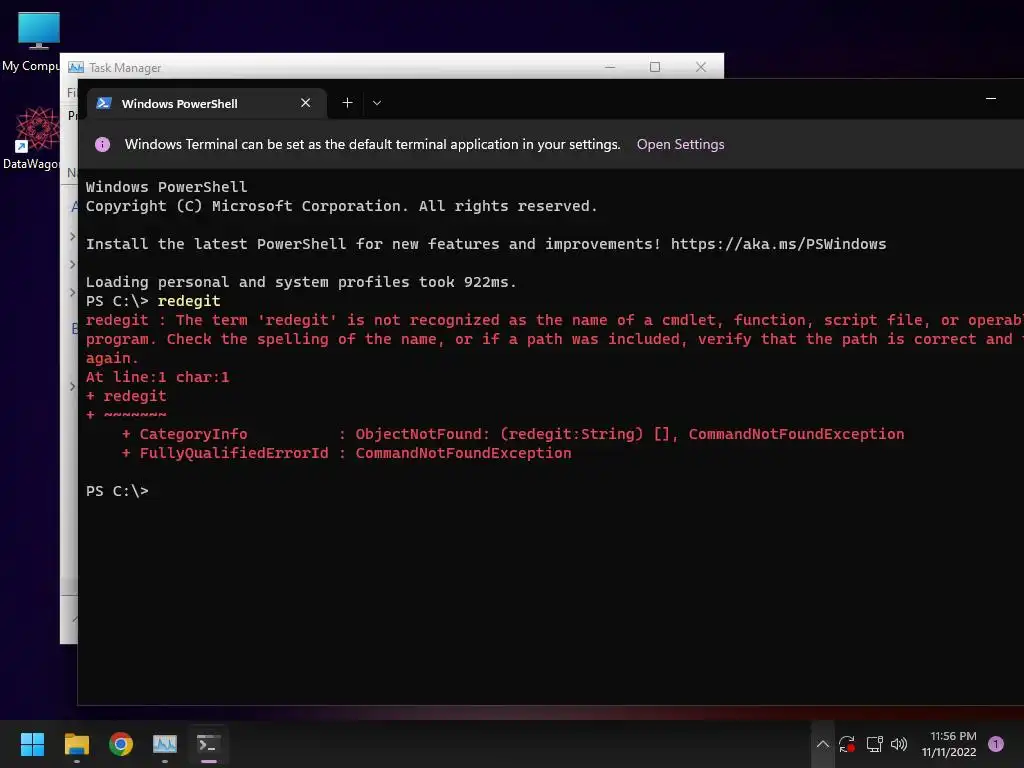
Task: Minimize the Windows Terminal window
Action: click(x=991, y=99)
